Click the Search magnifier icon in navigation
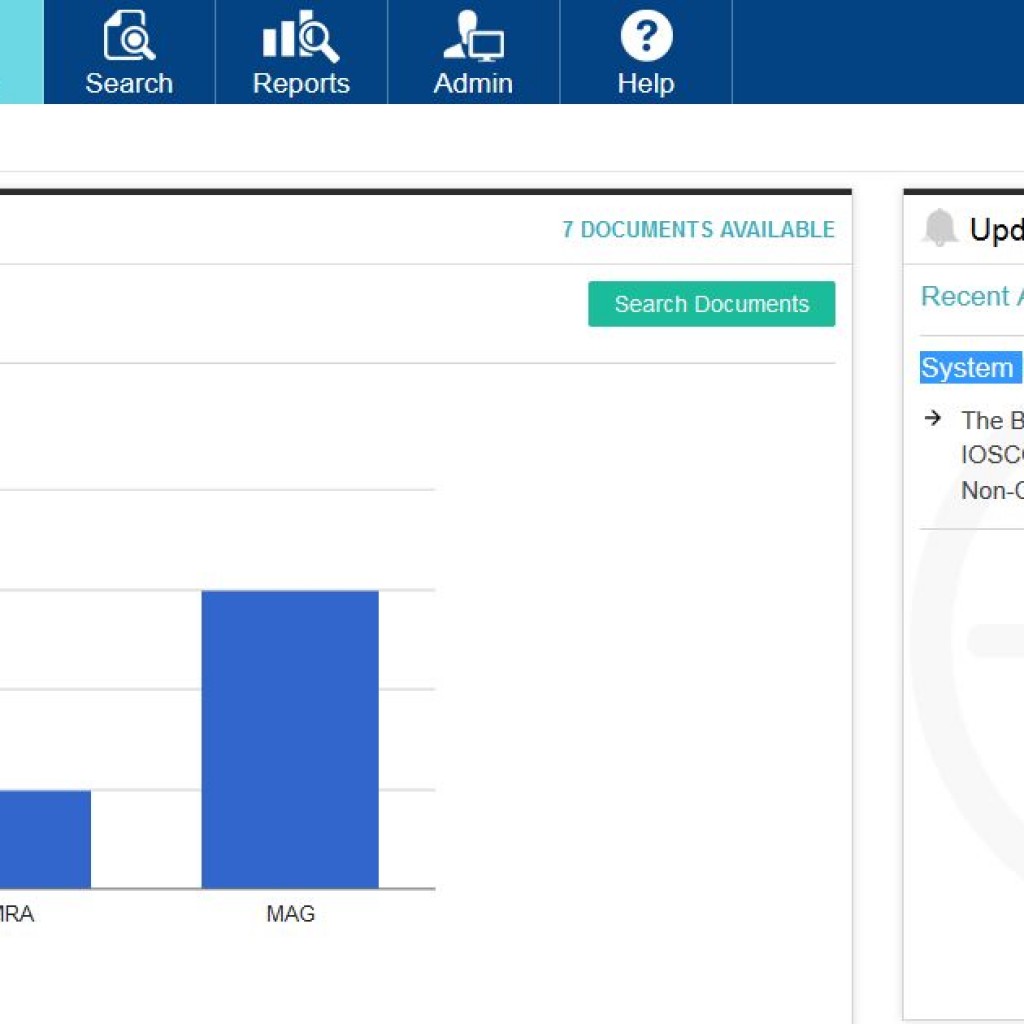The image size is (1024, 1024). pos(129,38)
